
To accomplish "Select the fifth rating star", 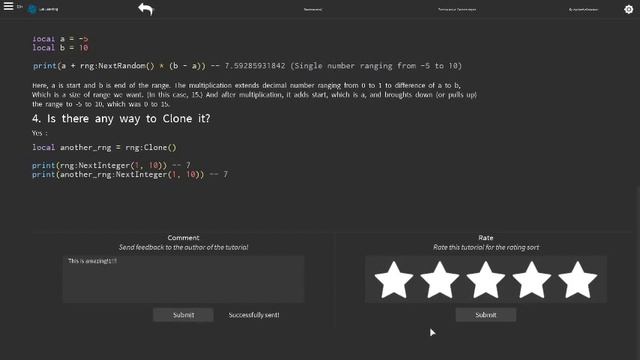I will point(578,280).
